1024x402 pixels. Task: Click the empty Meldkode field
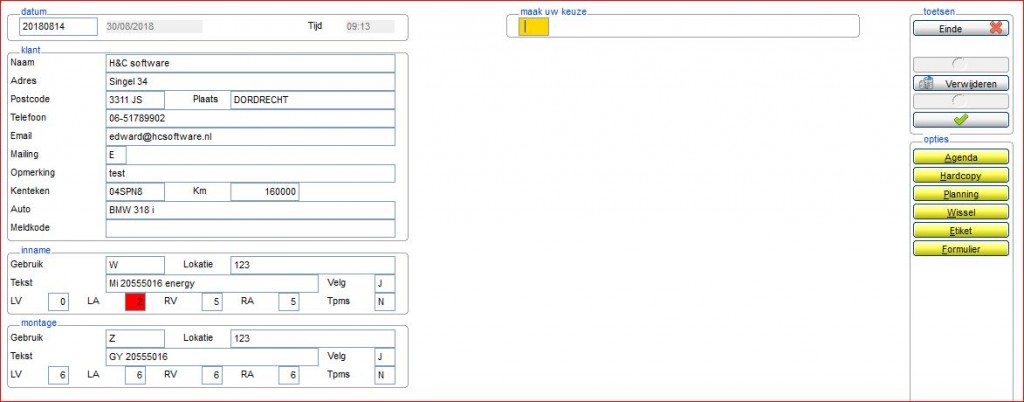250,228
